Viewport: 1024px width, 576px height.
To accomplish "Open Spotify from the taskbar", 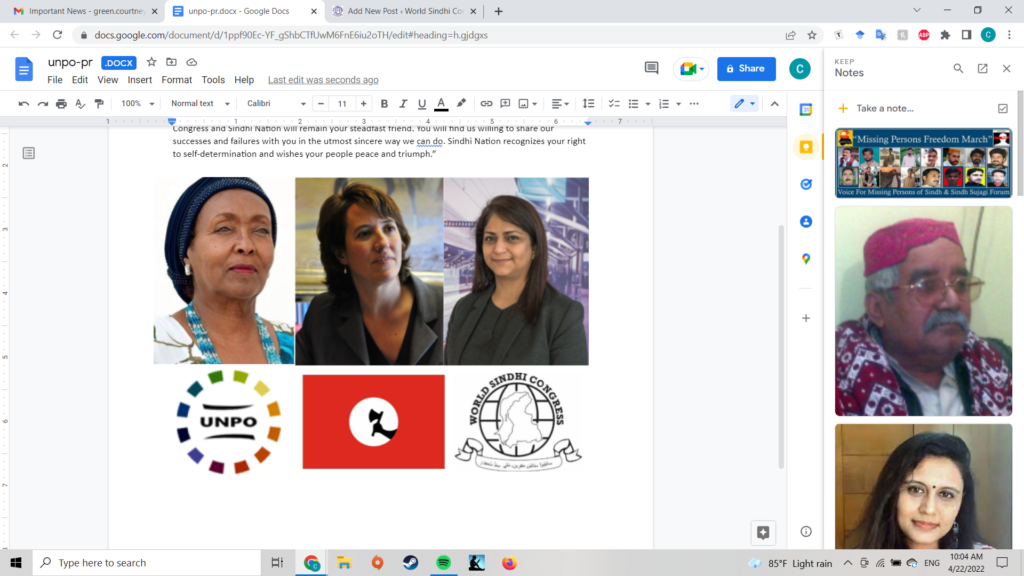I will click(443, 562).
